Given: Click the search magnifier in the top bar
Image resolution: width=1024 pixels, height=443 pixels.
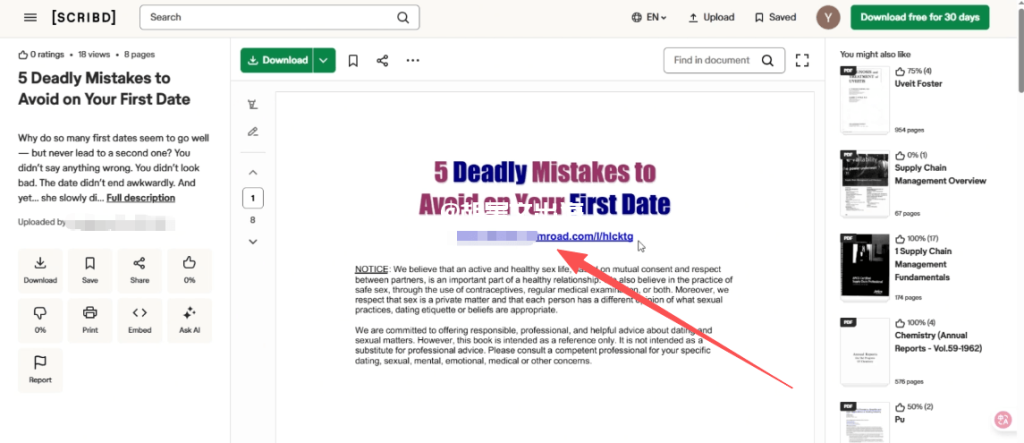Looking at the screenshot, I should point(403,18).
